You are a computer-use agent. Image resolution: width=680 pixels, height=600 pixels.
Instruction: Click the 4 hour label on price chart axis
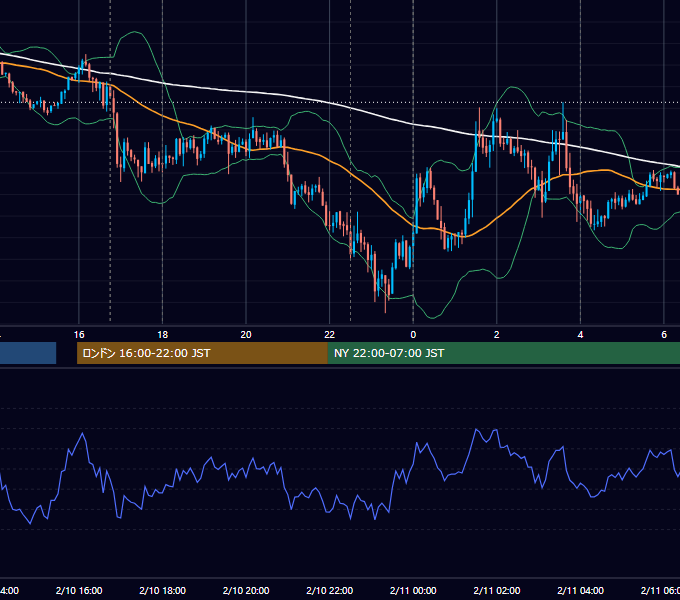580,335
